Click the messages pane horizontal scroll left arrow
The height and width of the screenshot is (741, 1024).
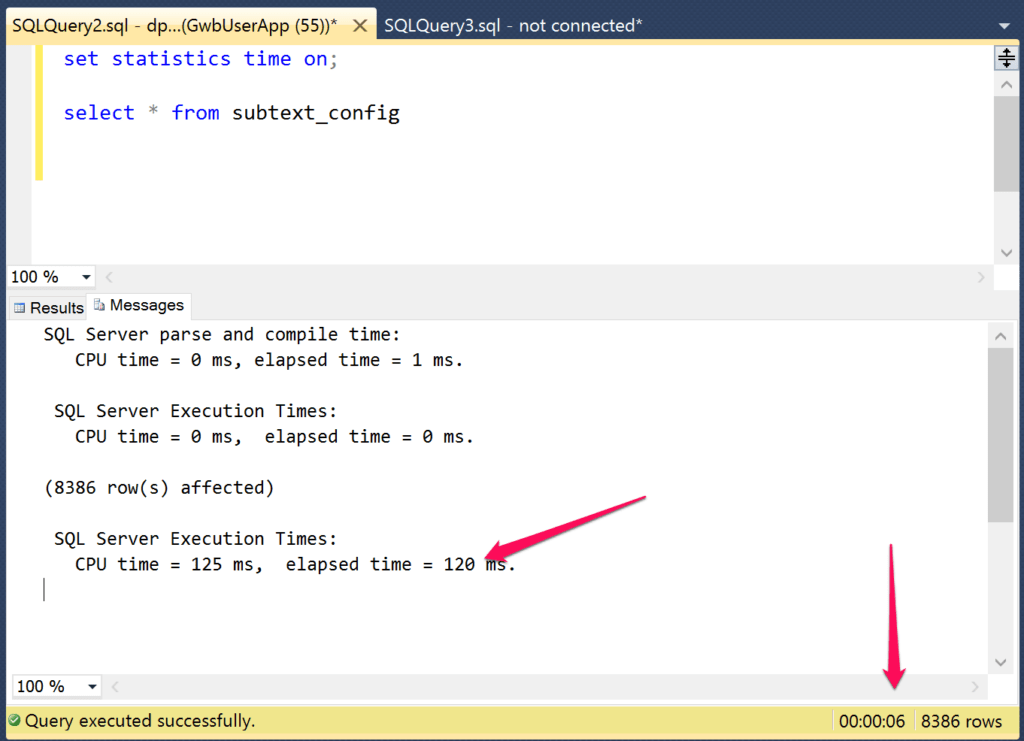point(114,686)
